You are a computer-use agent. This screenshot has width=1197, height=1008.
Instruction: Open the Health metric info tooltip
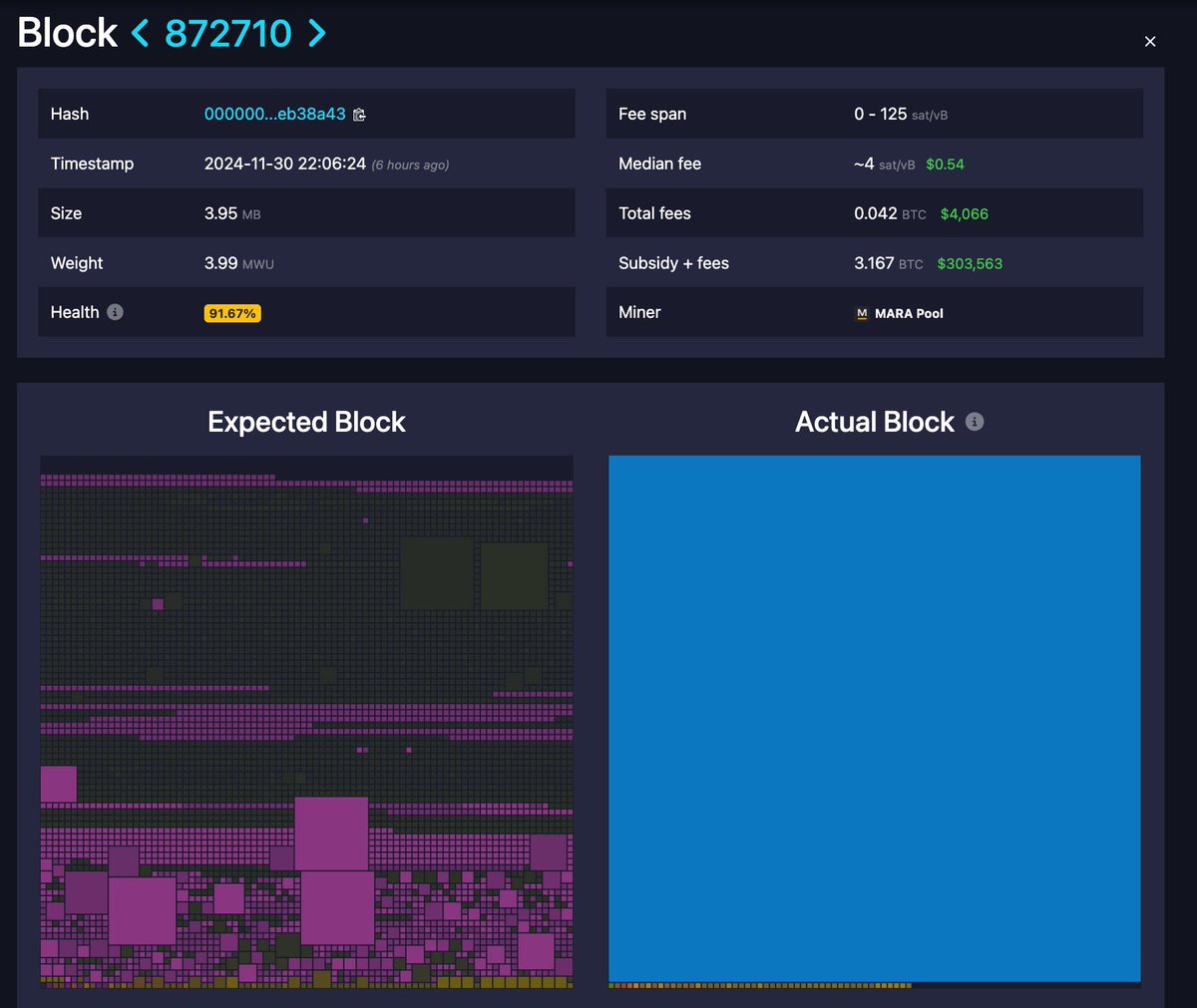click(x=117, y=311)
